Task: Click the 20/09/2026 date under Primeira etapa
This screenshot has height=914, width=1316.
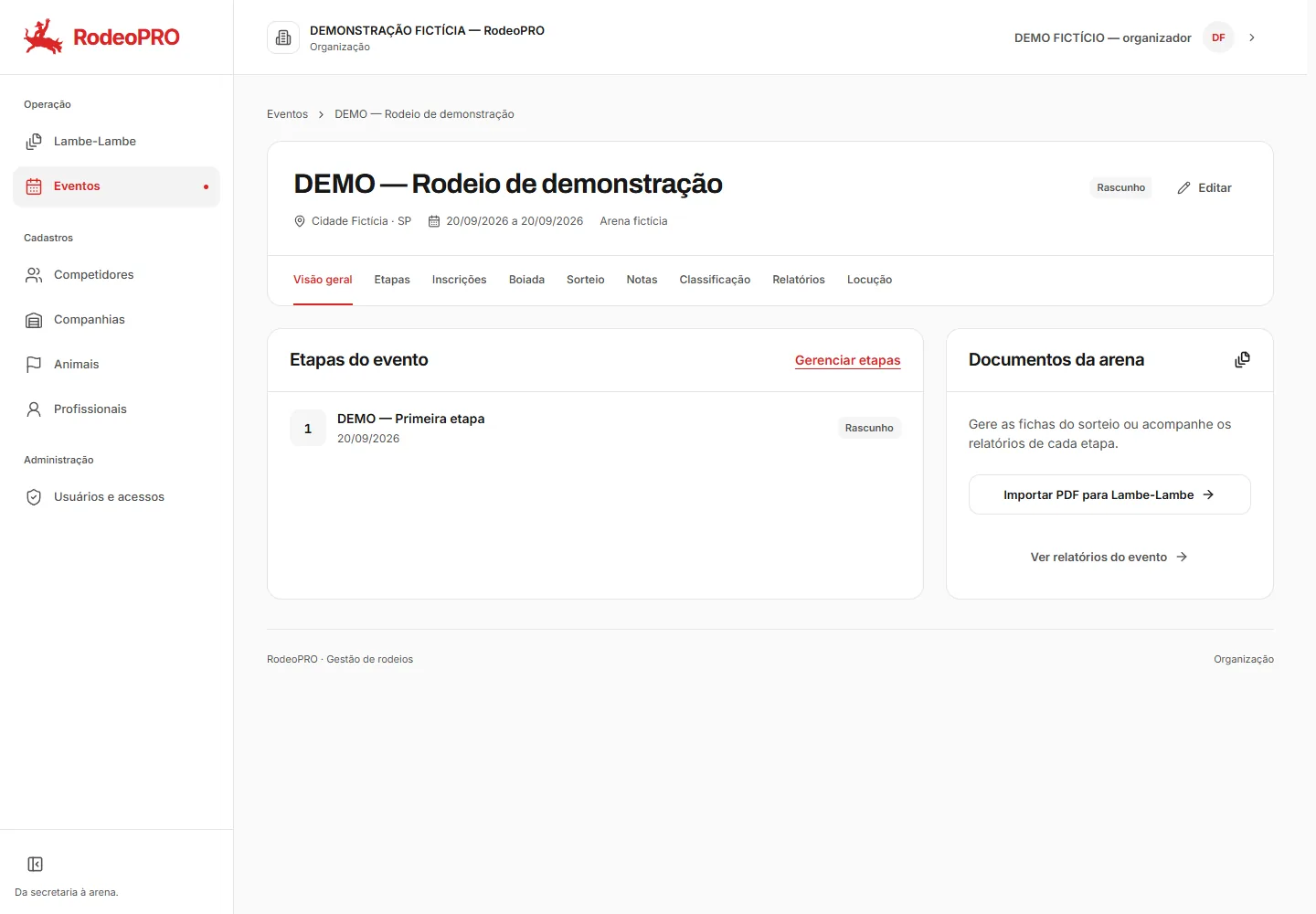Action: 368,439
